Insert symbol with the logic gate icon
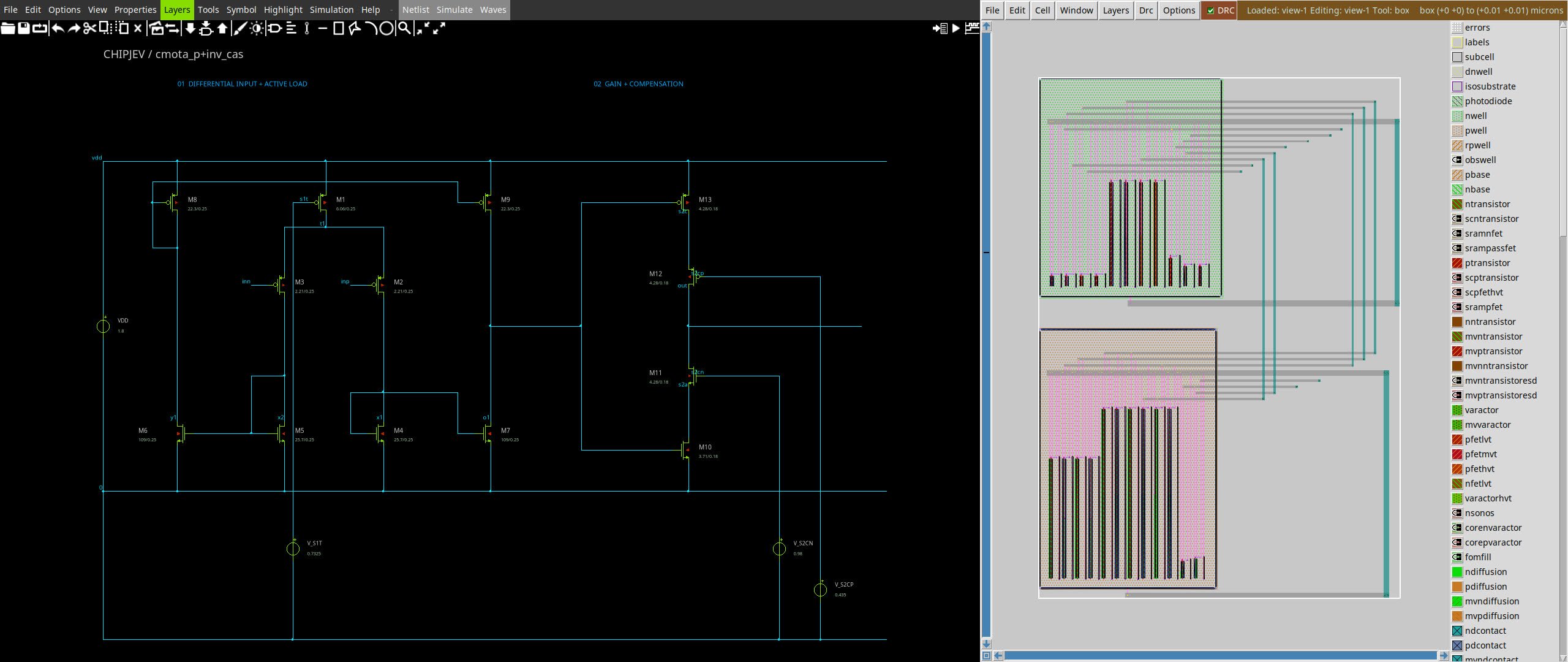The height and width of the screenshot is (662, 1568). point(274,28)
